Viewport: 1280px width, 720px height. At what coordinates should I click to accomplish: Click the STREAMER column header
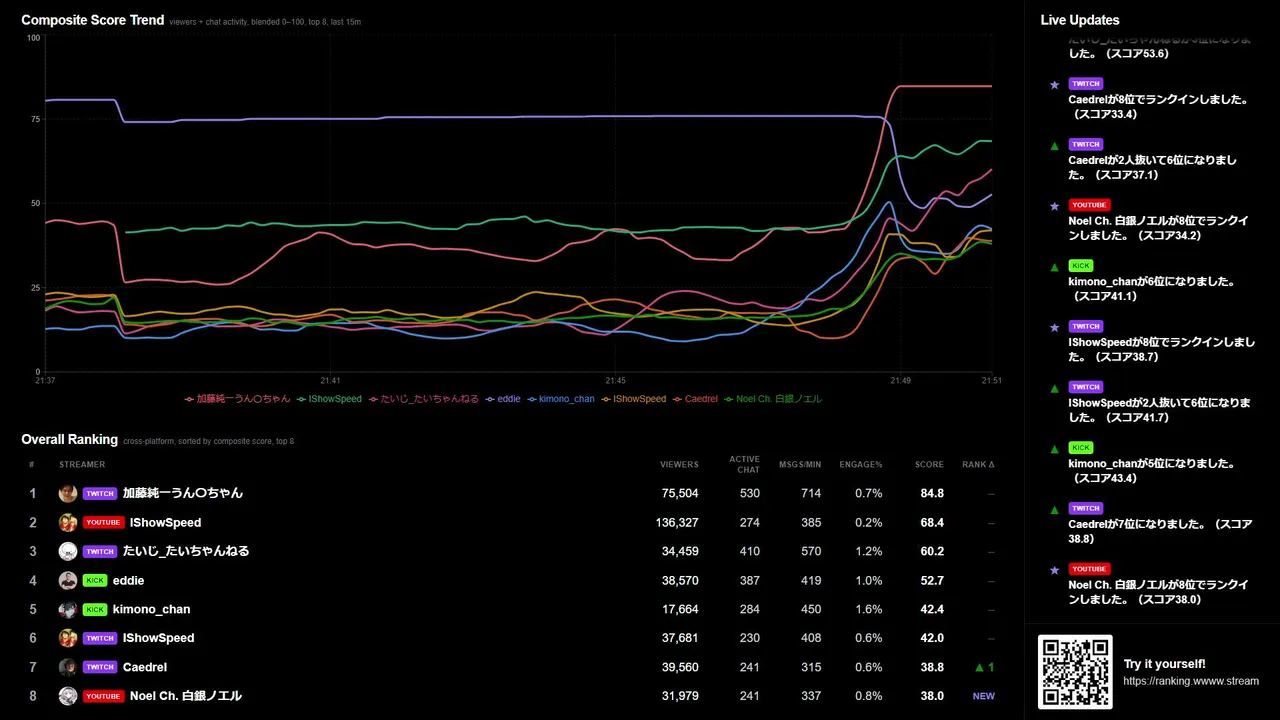pos(82,465)
